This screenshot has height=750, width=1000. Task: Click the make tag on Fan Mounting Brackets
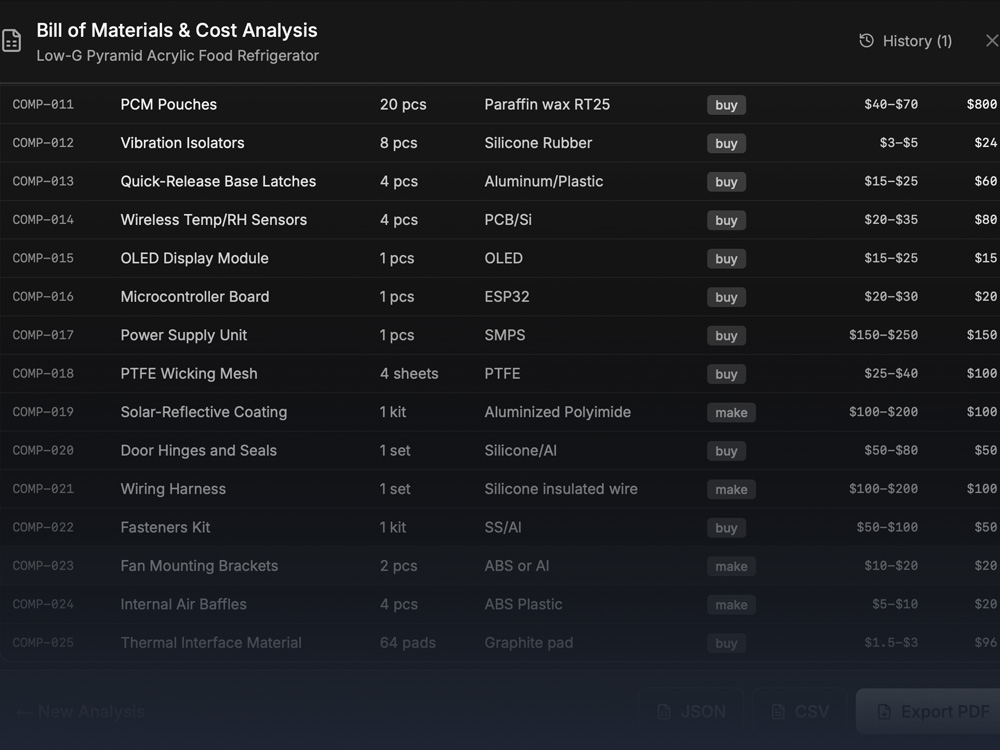pos(731,566)
